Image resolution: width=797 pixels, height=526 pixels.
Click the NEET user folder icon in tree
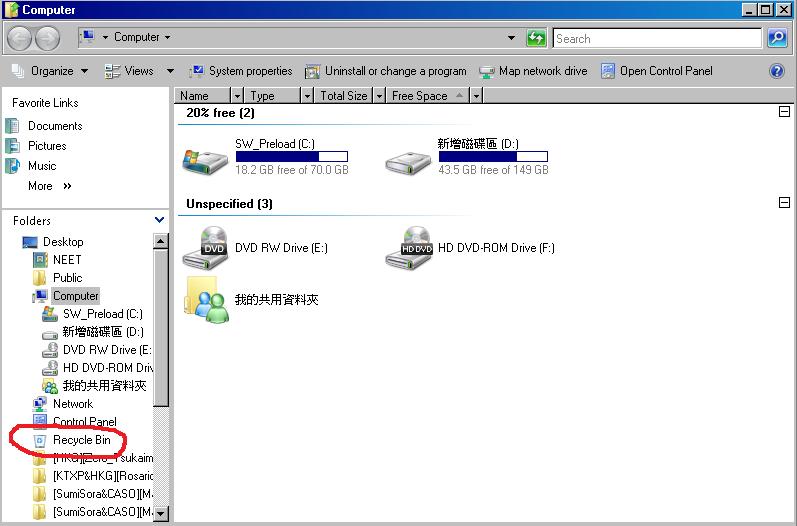point(40,260)
